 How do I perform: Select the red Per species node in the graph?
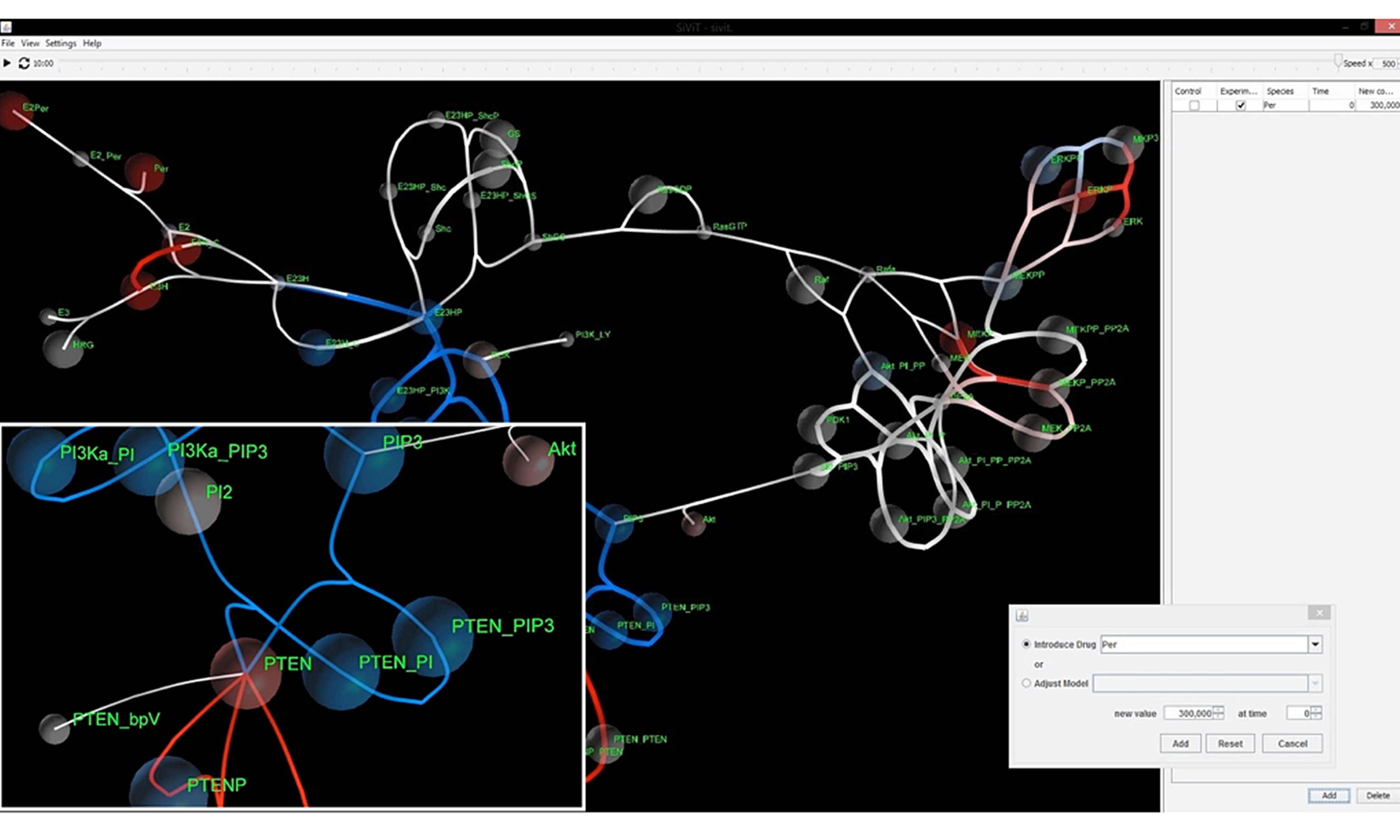point(144,171)
